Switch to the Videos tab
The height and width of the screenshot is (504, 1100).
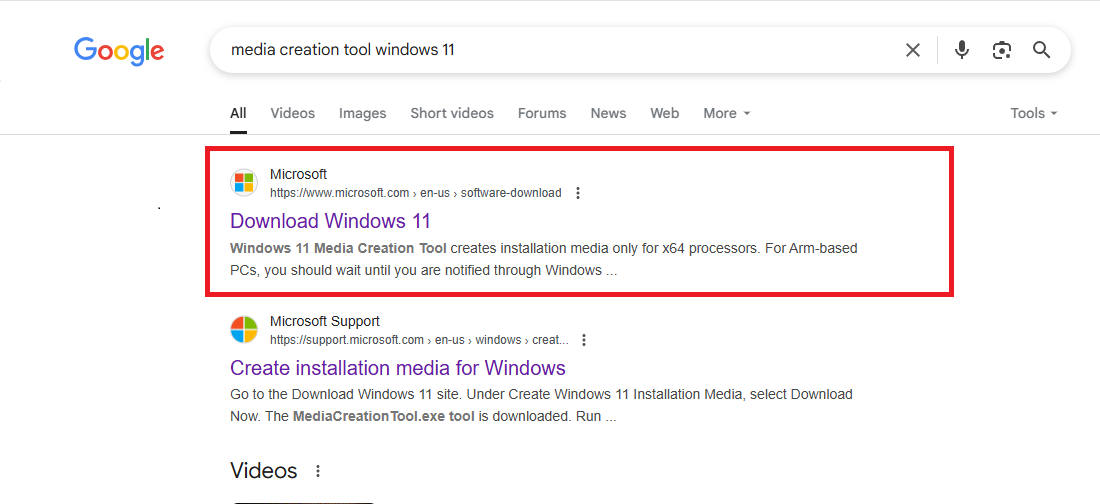click(x=292, y=113)
